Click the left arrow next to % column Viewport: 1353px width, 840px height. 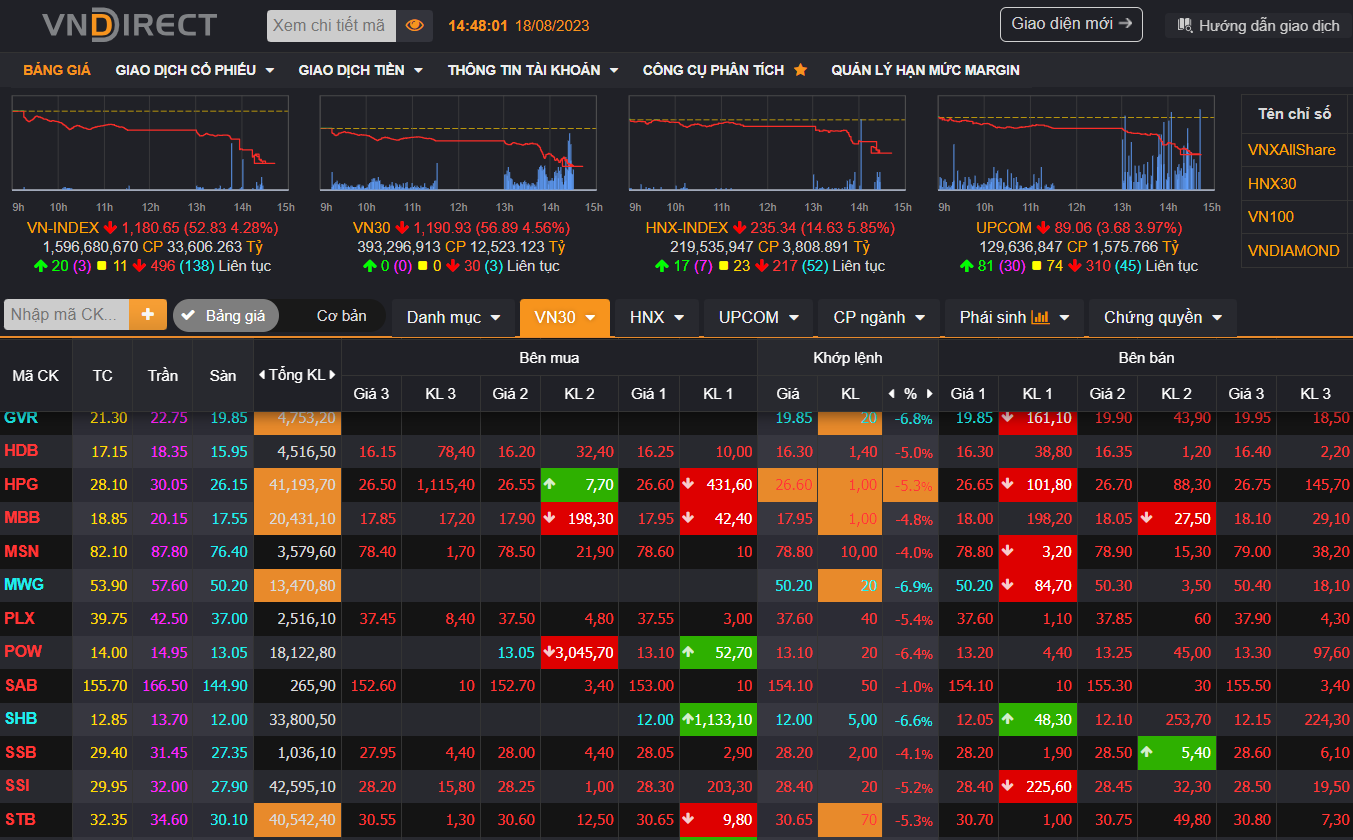892,394
